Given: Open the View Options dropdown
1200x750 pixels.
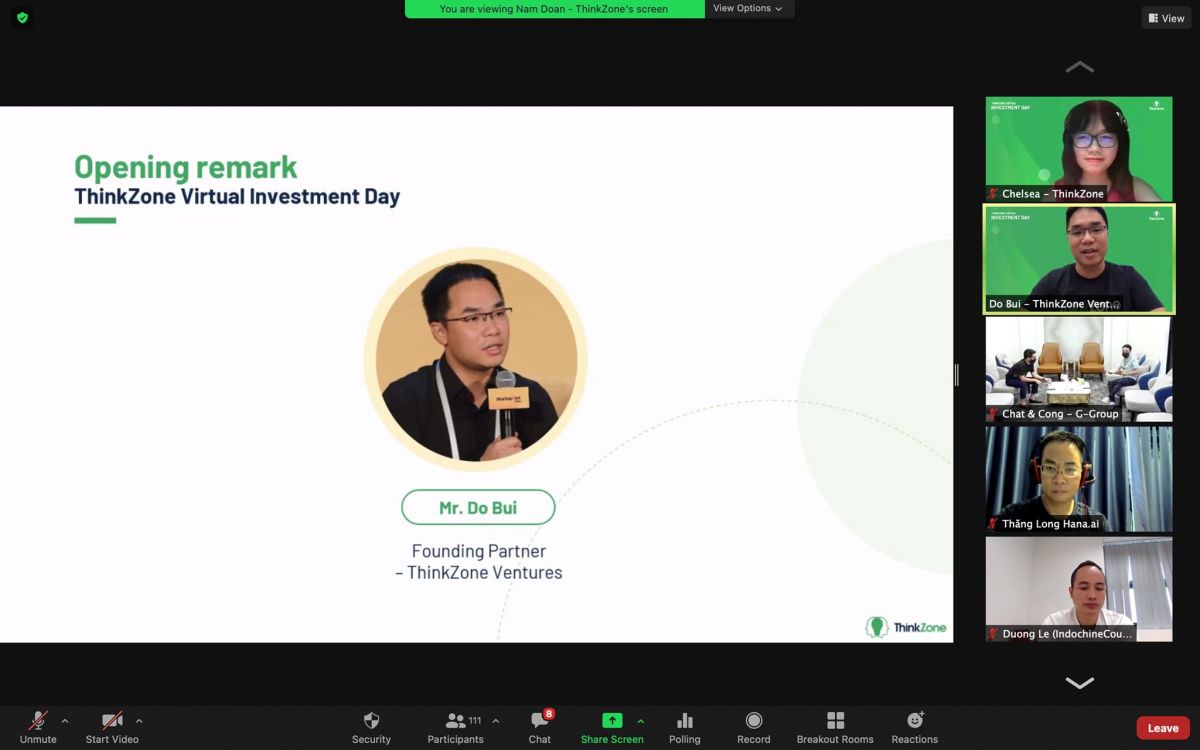Looking at the screenshot, I should tap(748, 9).
